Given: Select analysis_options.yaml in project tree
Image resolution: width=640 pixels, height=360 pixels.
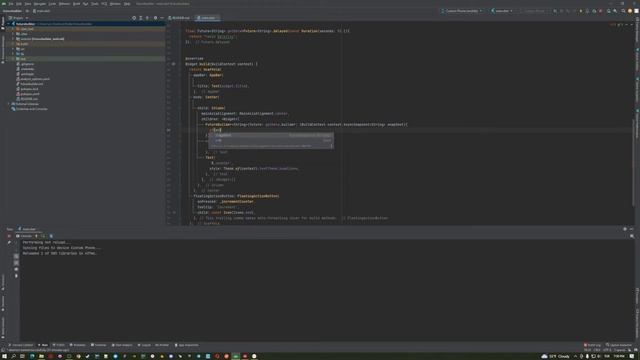Looking at the screenshot, I should pos(35,79).
